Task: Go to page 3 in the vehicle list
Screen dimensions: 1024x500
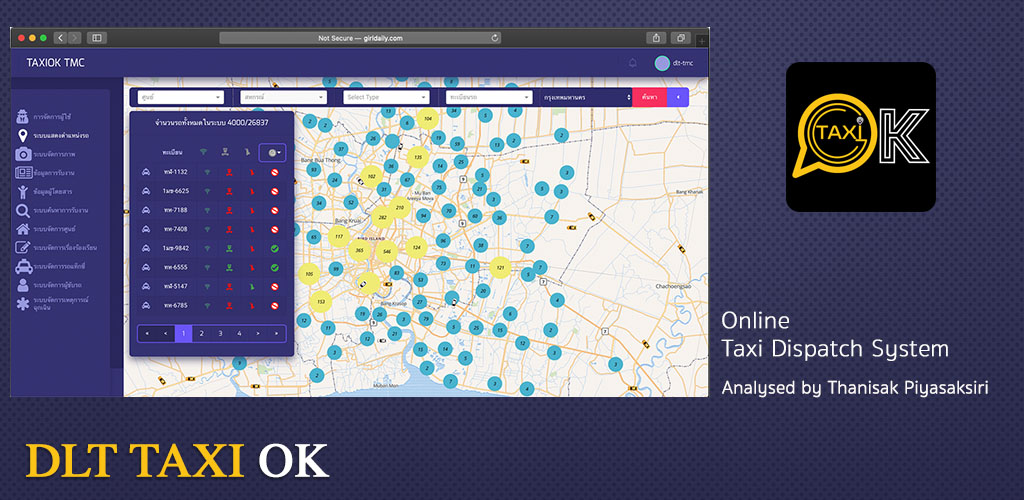Action: pos(221,334)
